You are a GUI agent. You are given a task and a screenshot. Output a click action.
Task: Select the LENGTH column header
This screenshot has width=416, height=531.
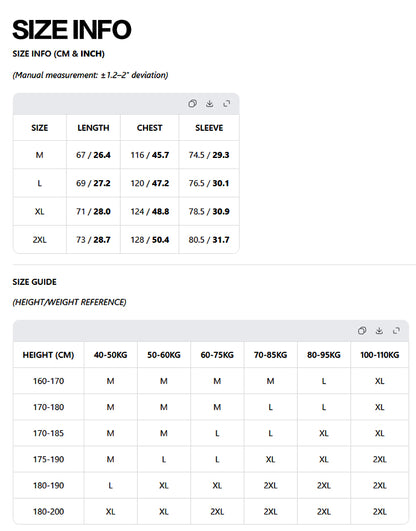(93, 128)
